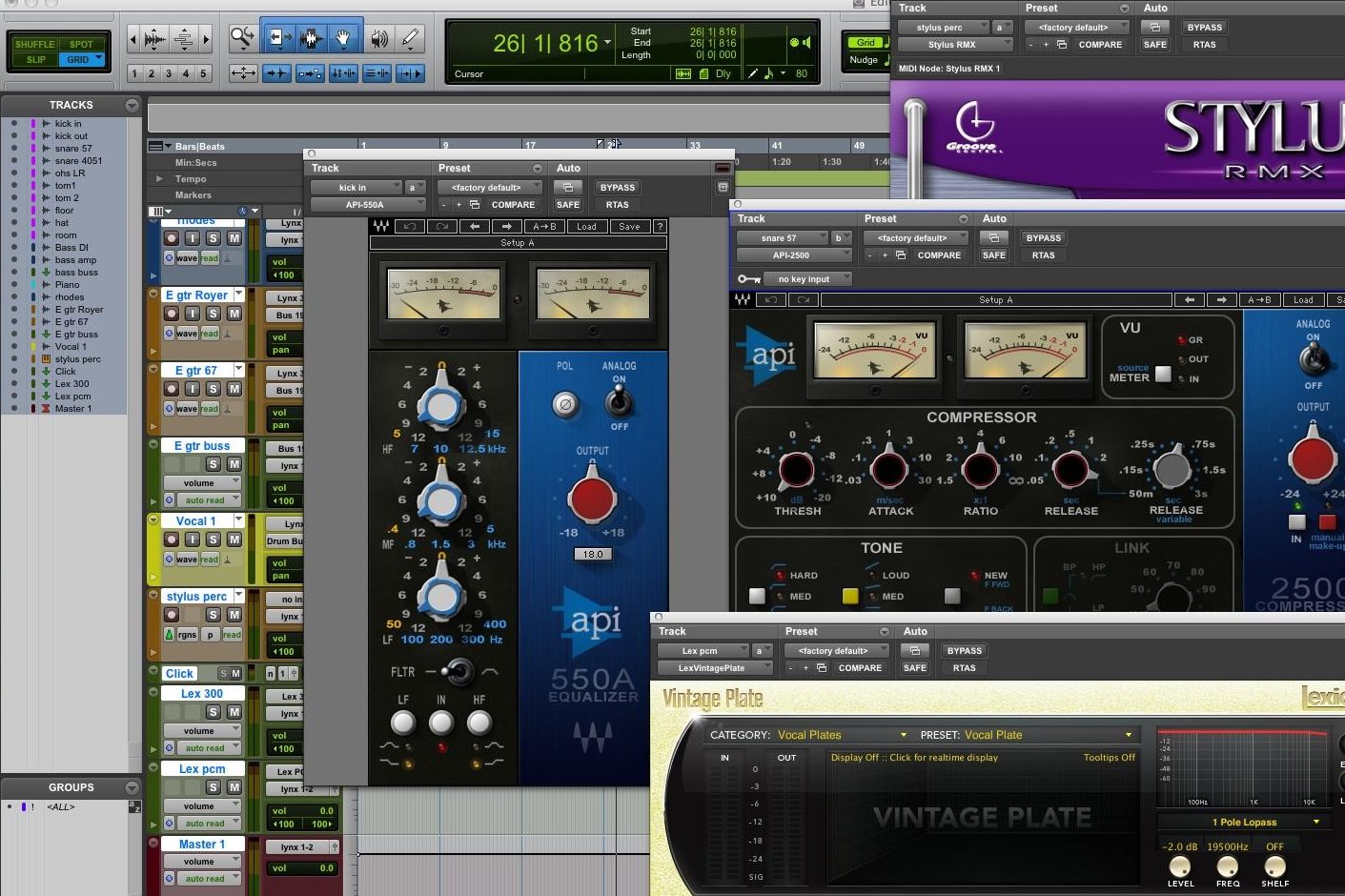This screenshot has height=896, width=1345.
Task: Click the THRESH knob on API-2500 compressor
Action: click(797, 469)
